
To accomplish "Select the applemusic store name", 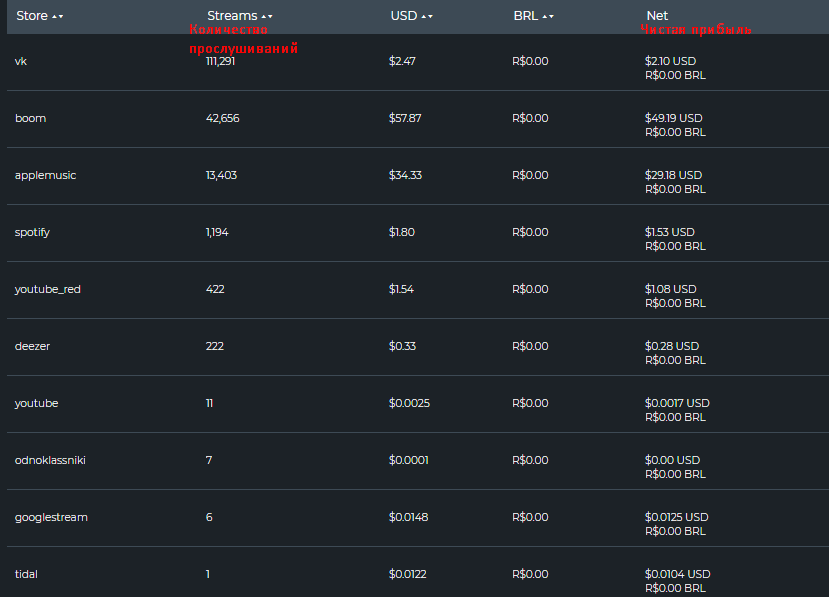I will tap(45, 176).
